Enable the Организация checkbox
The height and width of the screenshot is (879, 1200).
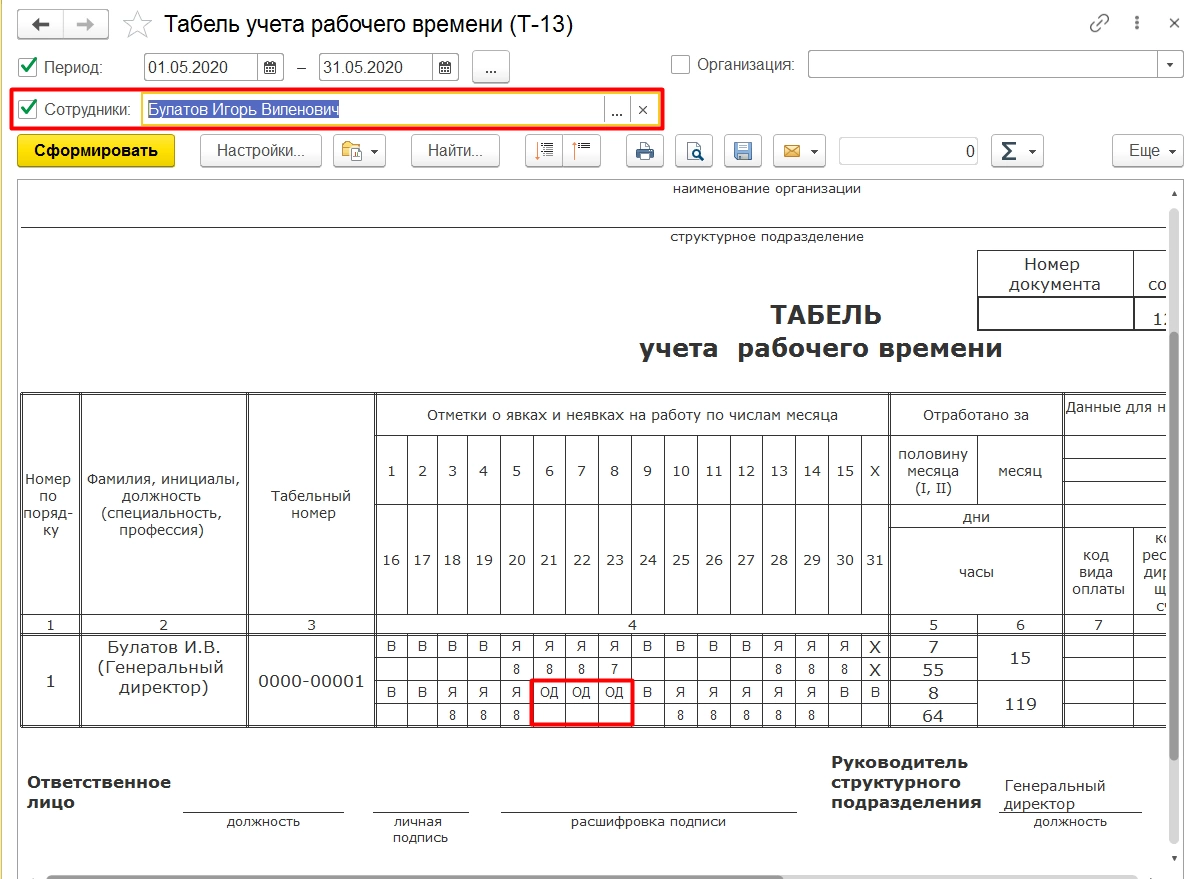point(681,65)
